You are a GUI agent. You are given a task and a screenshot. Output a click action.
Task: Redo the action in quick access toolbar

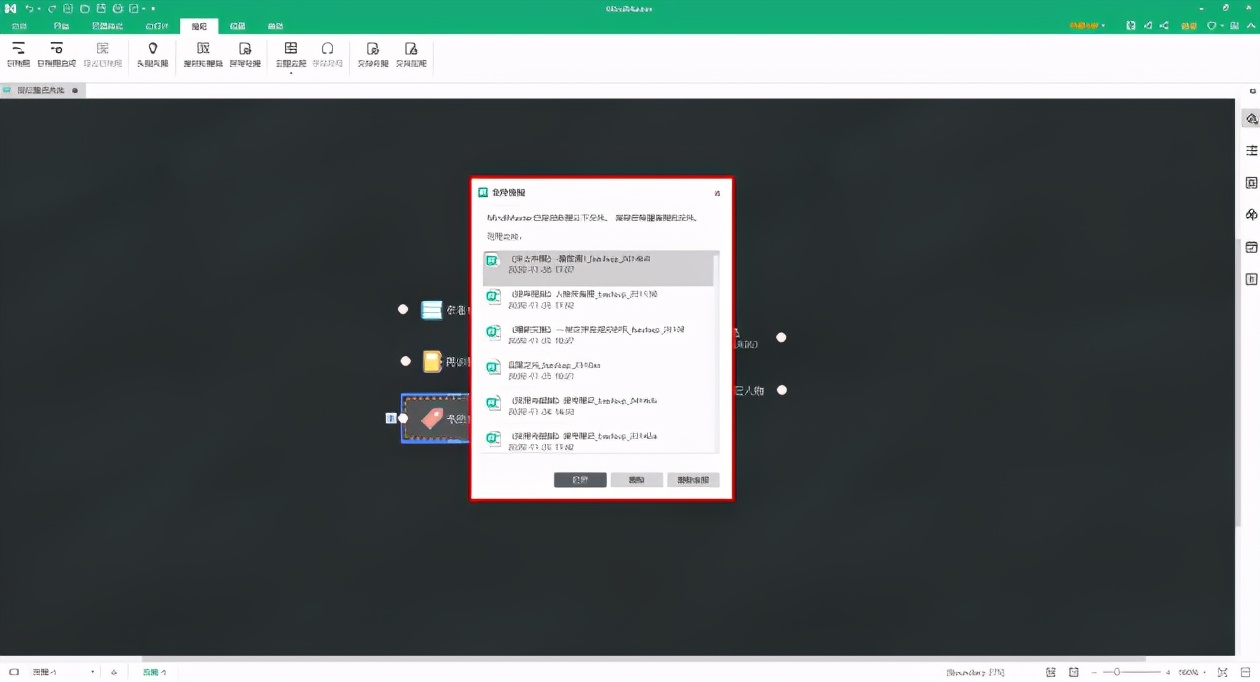click(x=52, y=9)
